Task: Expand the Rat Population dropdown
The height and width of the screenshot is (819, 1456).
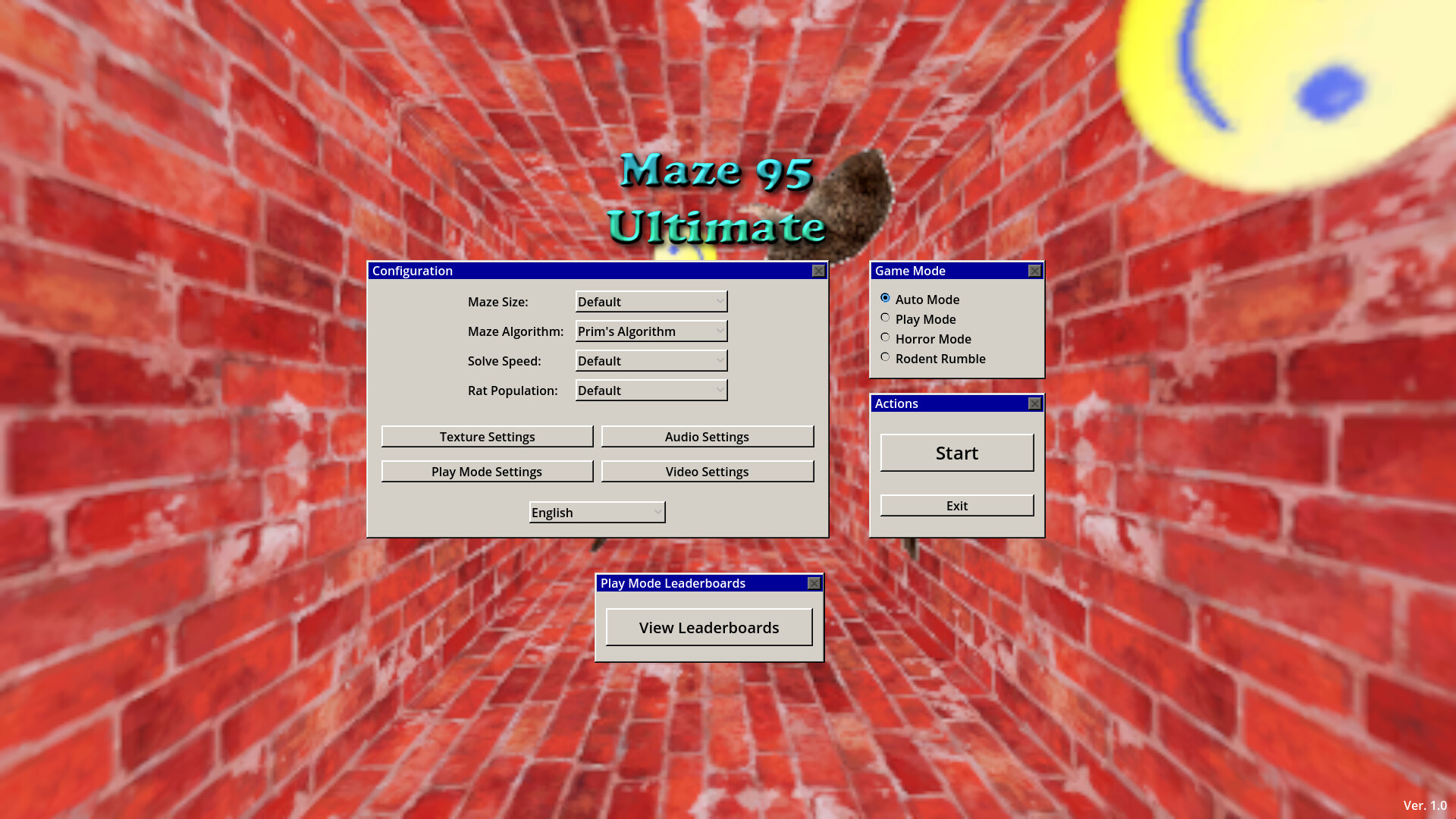Action: pyautogui.click(x=651, y=391)
